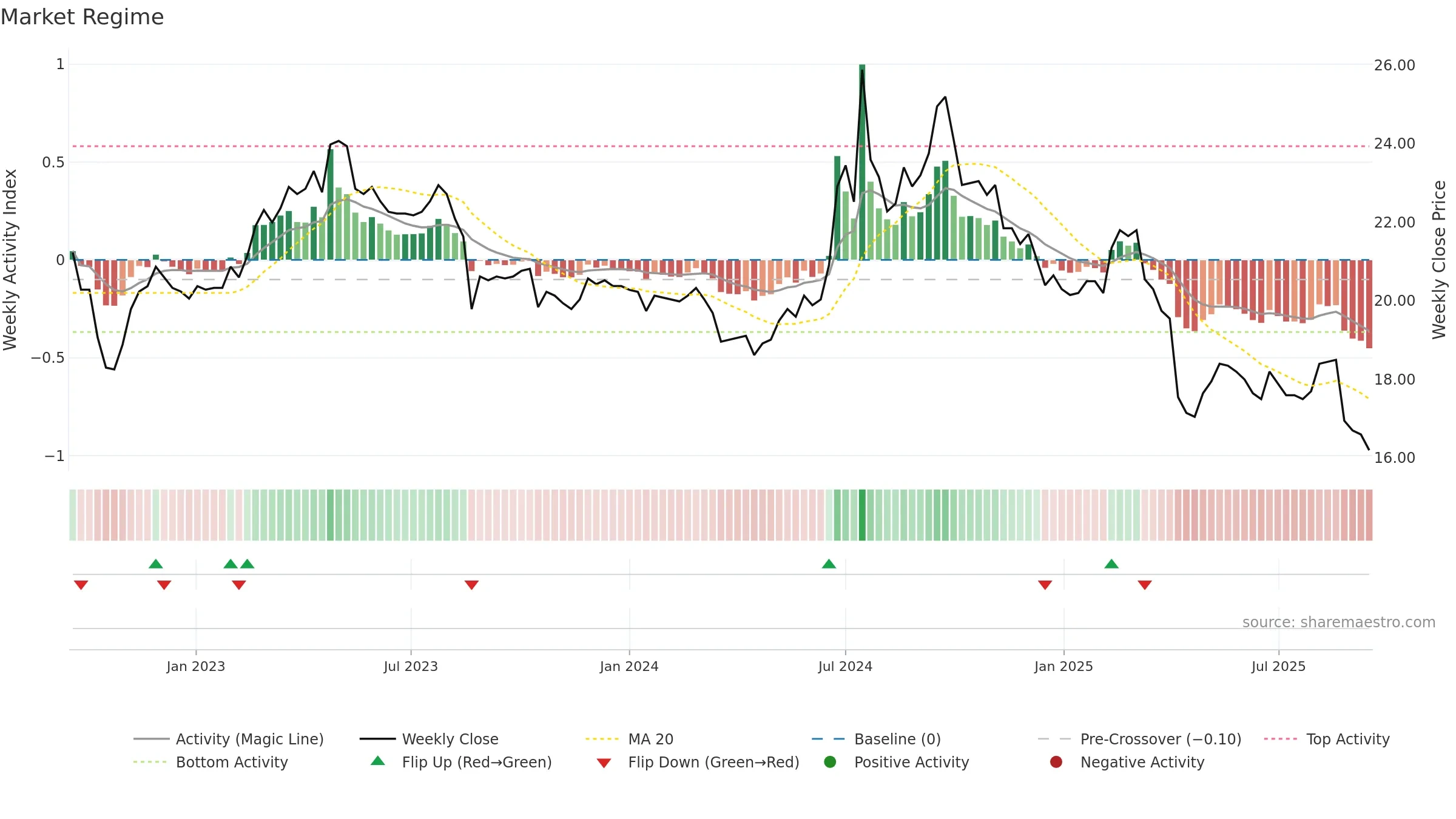Click the red flip-down marker in March 2025
The image size is (1456, 819).
pos(1145,585)
